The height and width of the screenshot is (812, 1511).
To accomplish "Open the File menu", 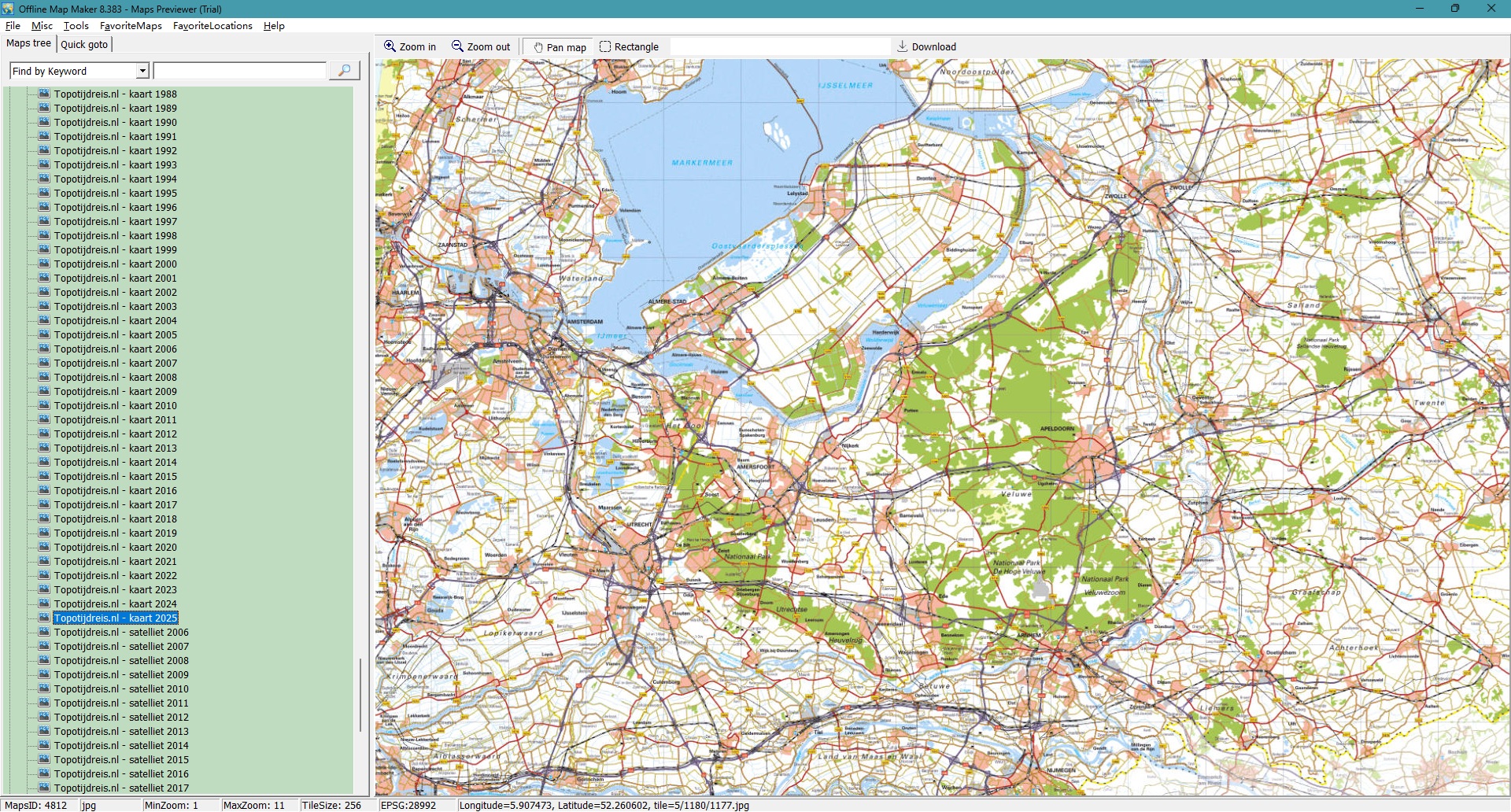I will click(x=13, y=26).
